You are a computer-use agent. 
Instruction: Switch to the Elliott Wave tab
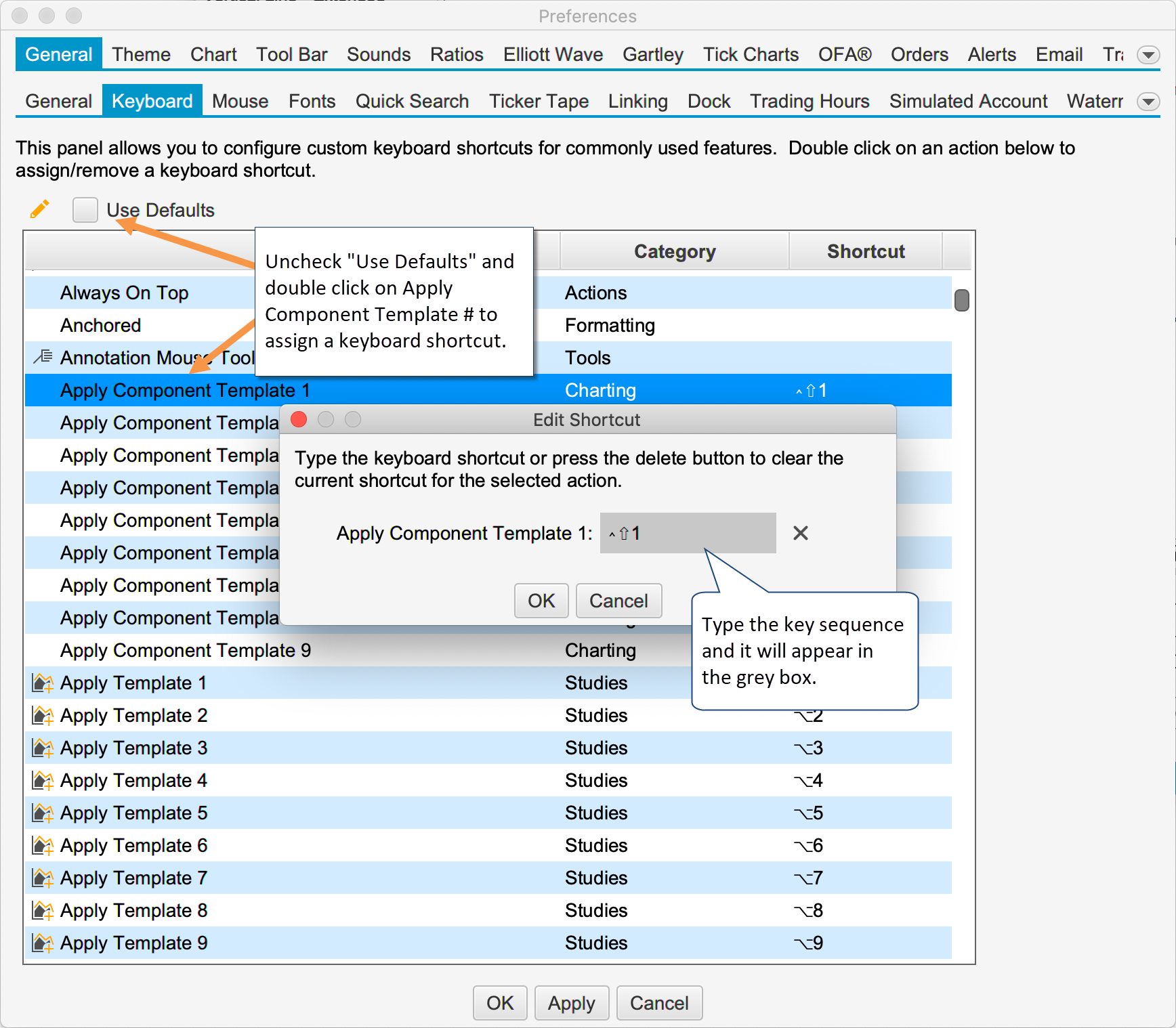(x=553, y=55)
